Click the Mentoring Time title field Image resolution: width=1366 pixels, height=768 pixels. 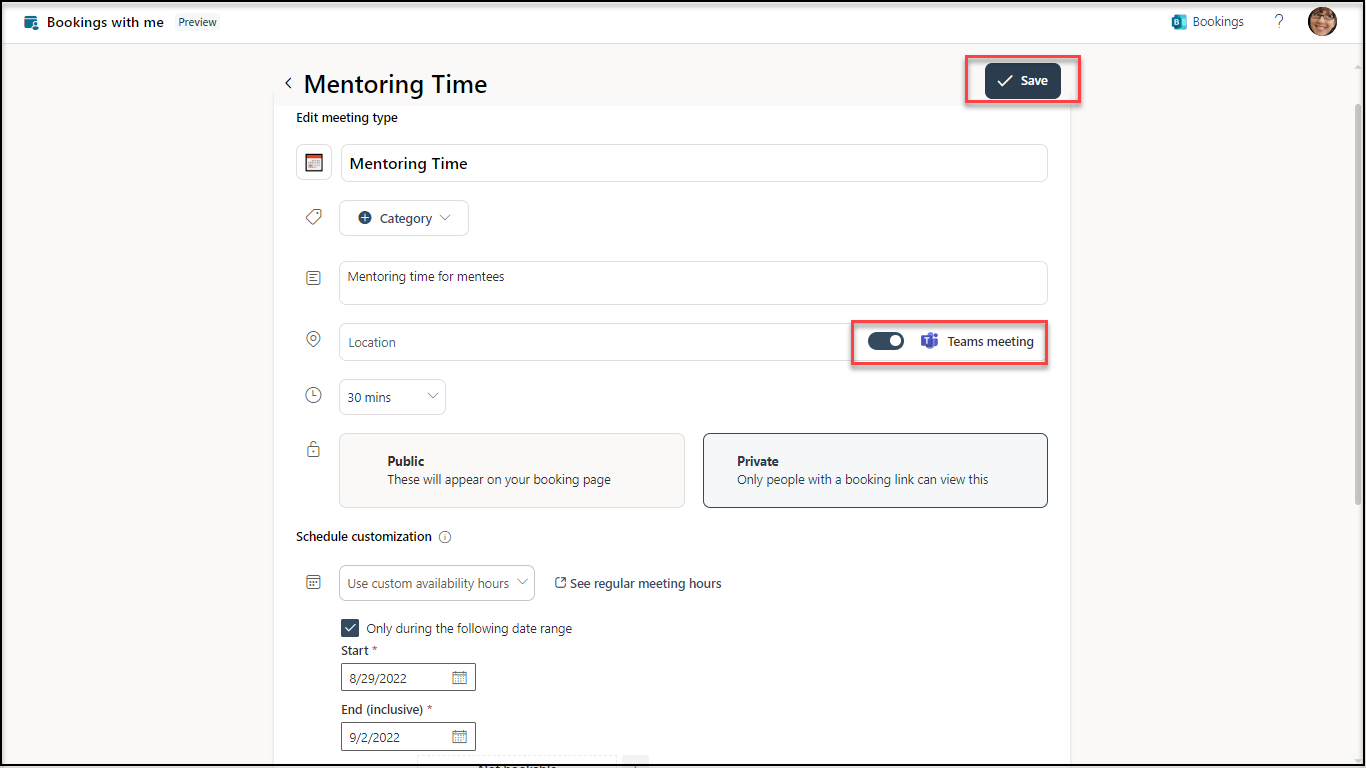click(x=693, y=163)
